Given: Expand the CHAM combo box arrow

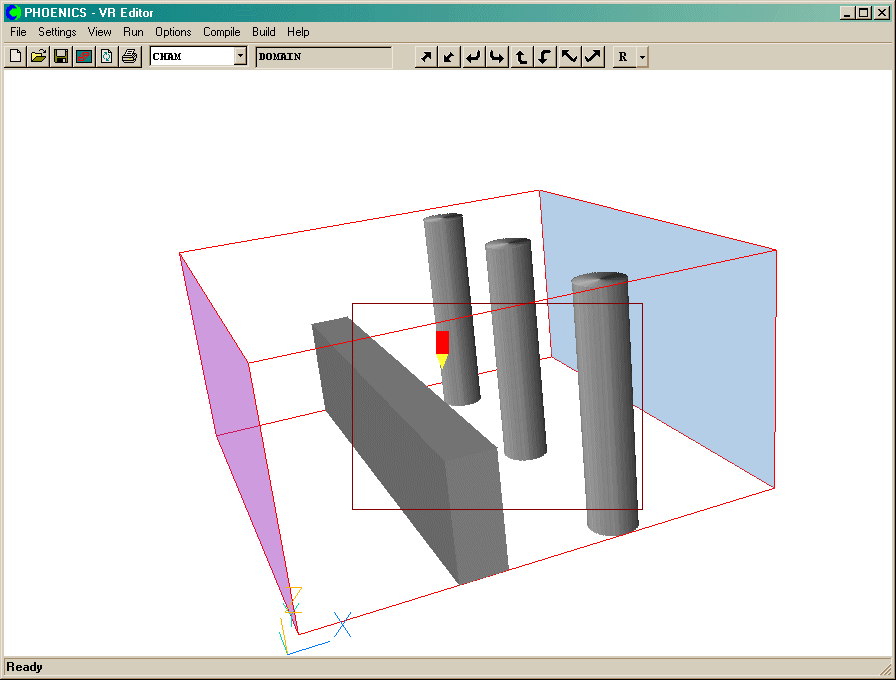Looking at the screenshot, I should tap(240, 57).
